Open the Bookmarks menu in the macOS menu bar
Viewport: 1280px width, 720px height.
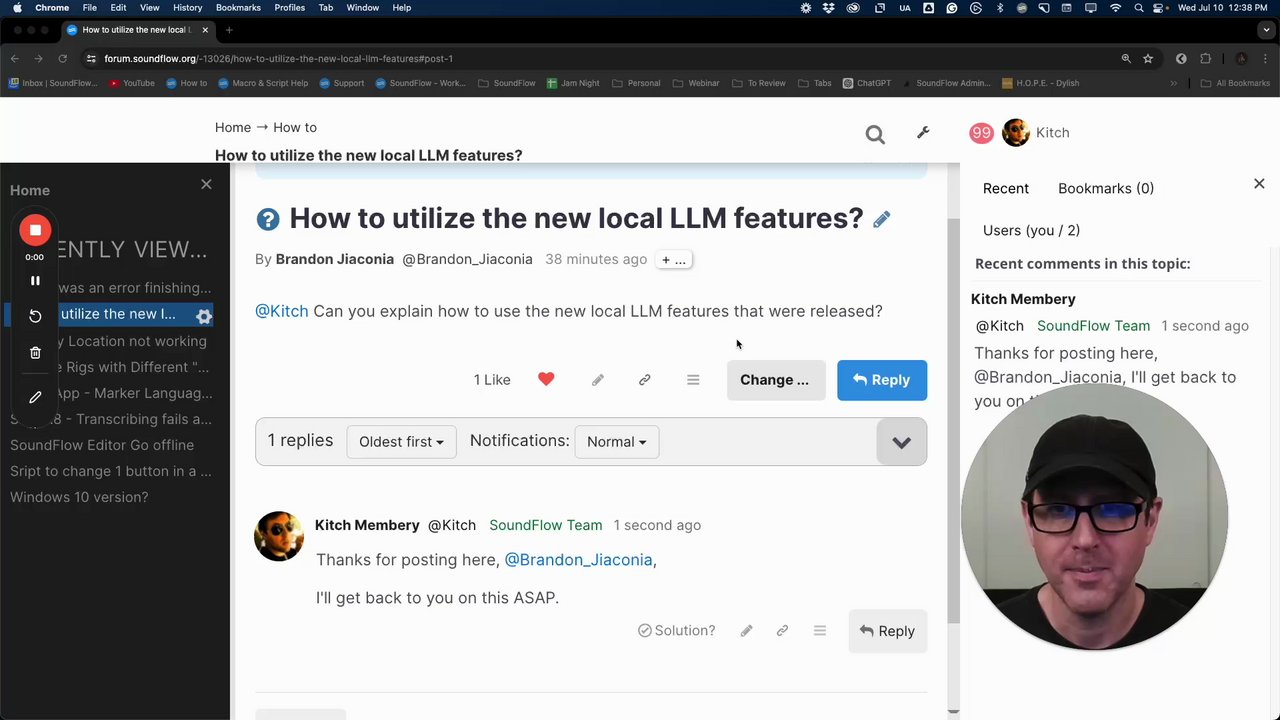coord(238,8)
